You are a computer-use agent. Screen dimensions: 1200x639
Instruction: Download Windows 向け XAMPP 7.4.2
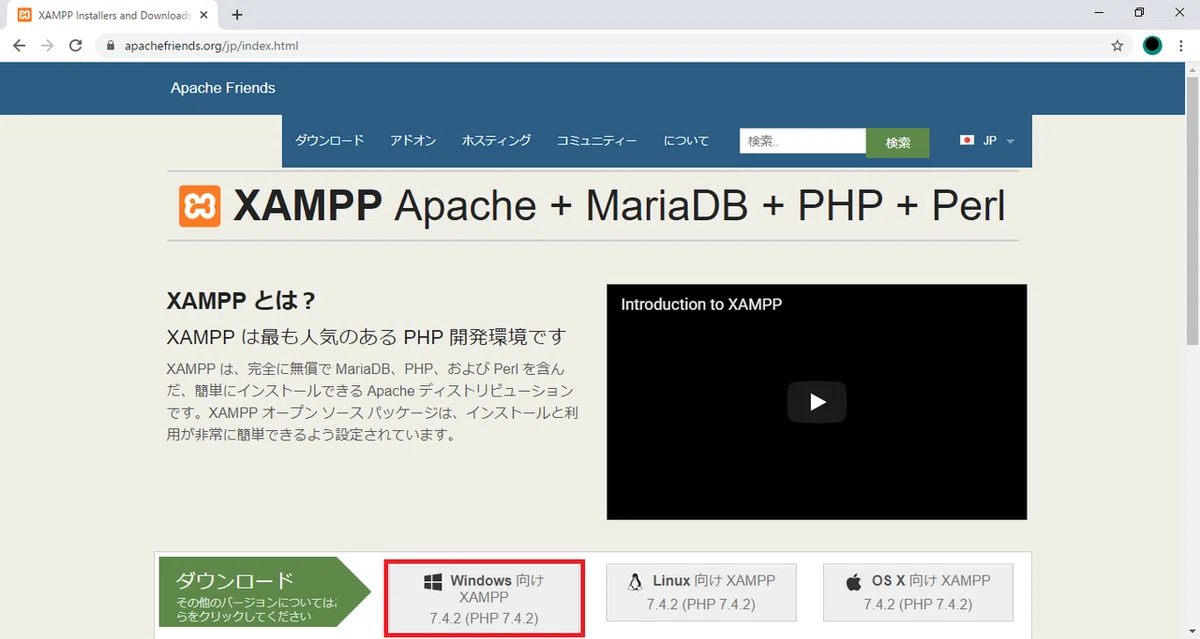484,599
